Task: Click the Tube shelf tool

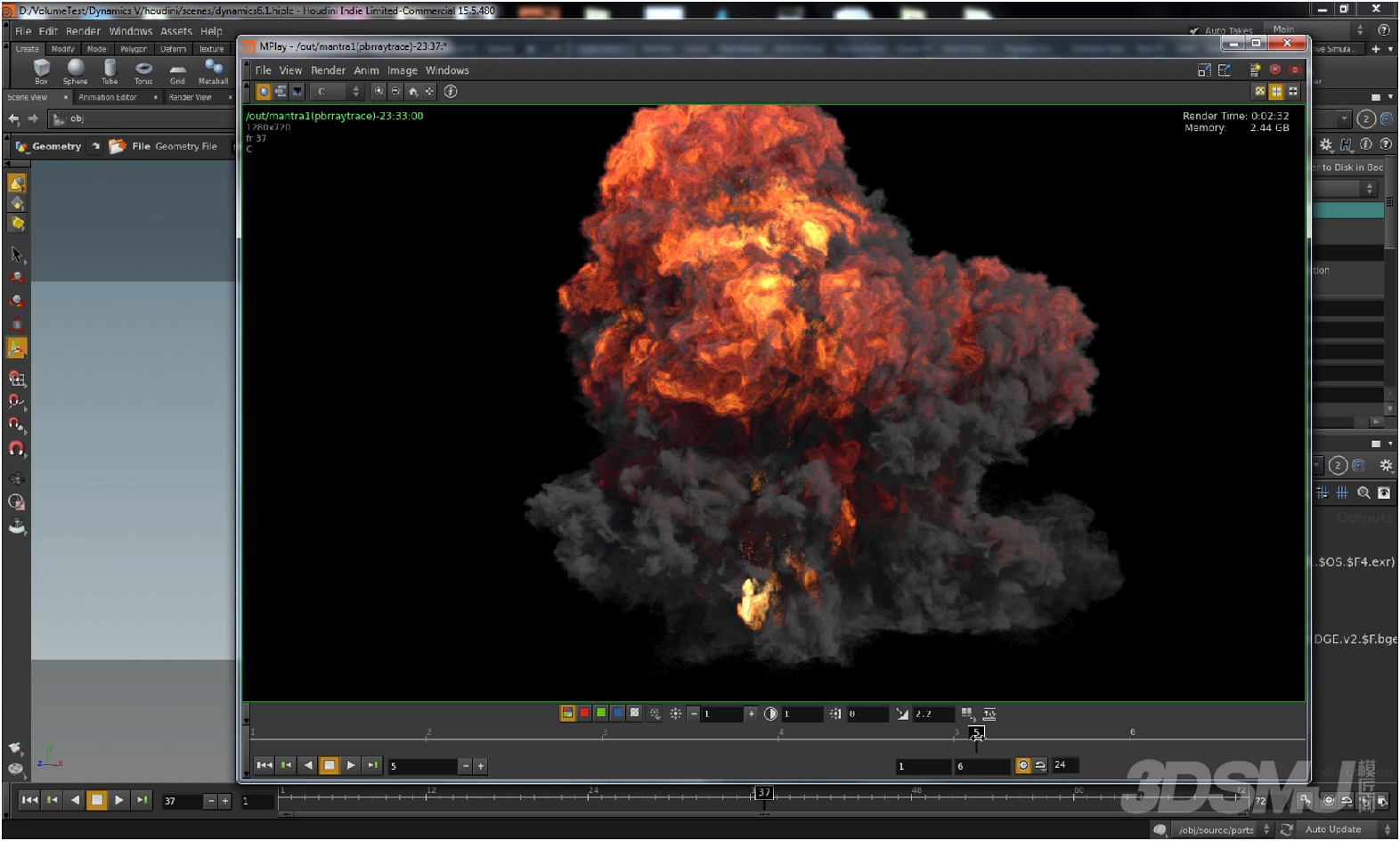Action: pyautogui.click(x=110, y=71)
